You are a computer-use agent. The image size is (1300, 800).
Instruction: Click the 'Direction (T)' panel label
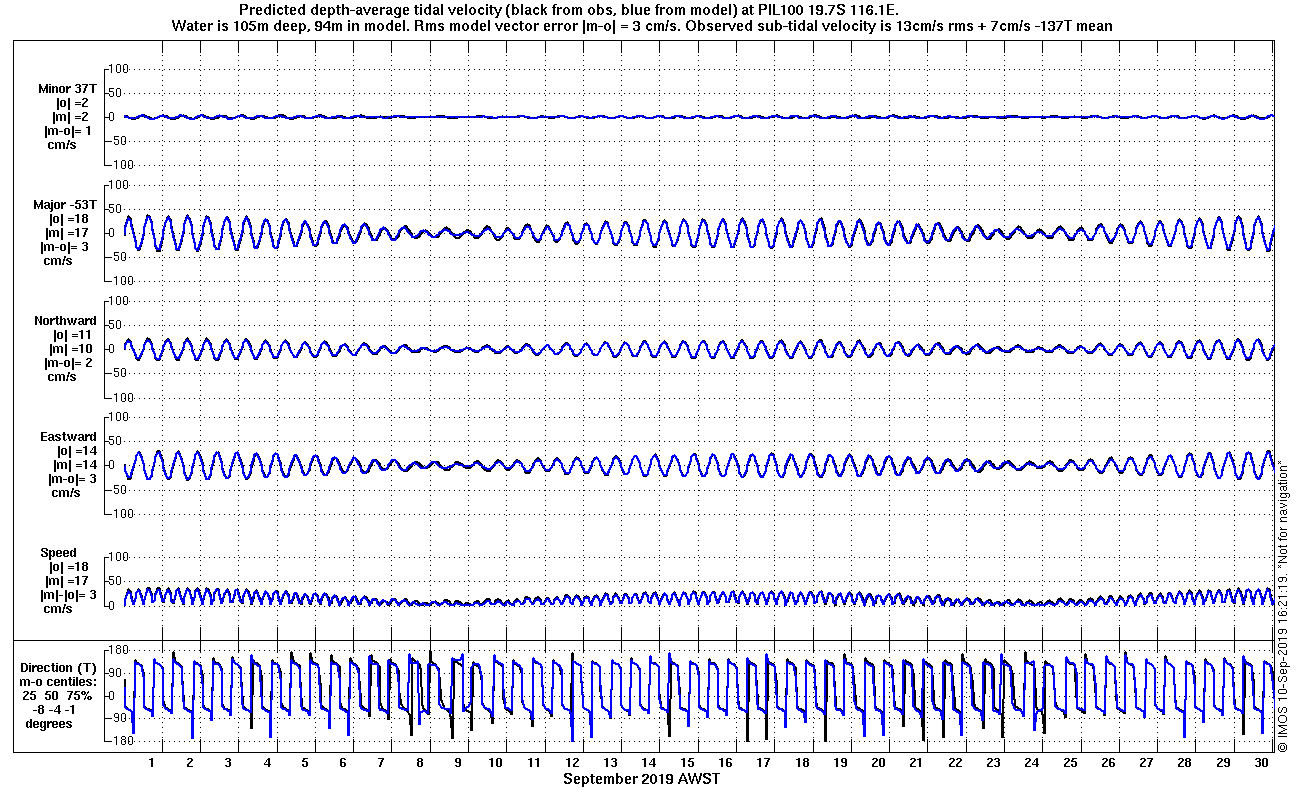(60, 668)
